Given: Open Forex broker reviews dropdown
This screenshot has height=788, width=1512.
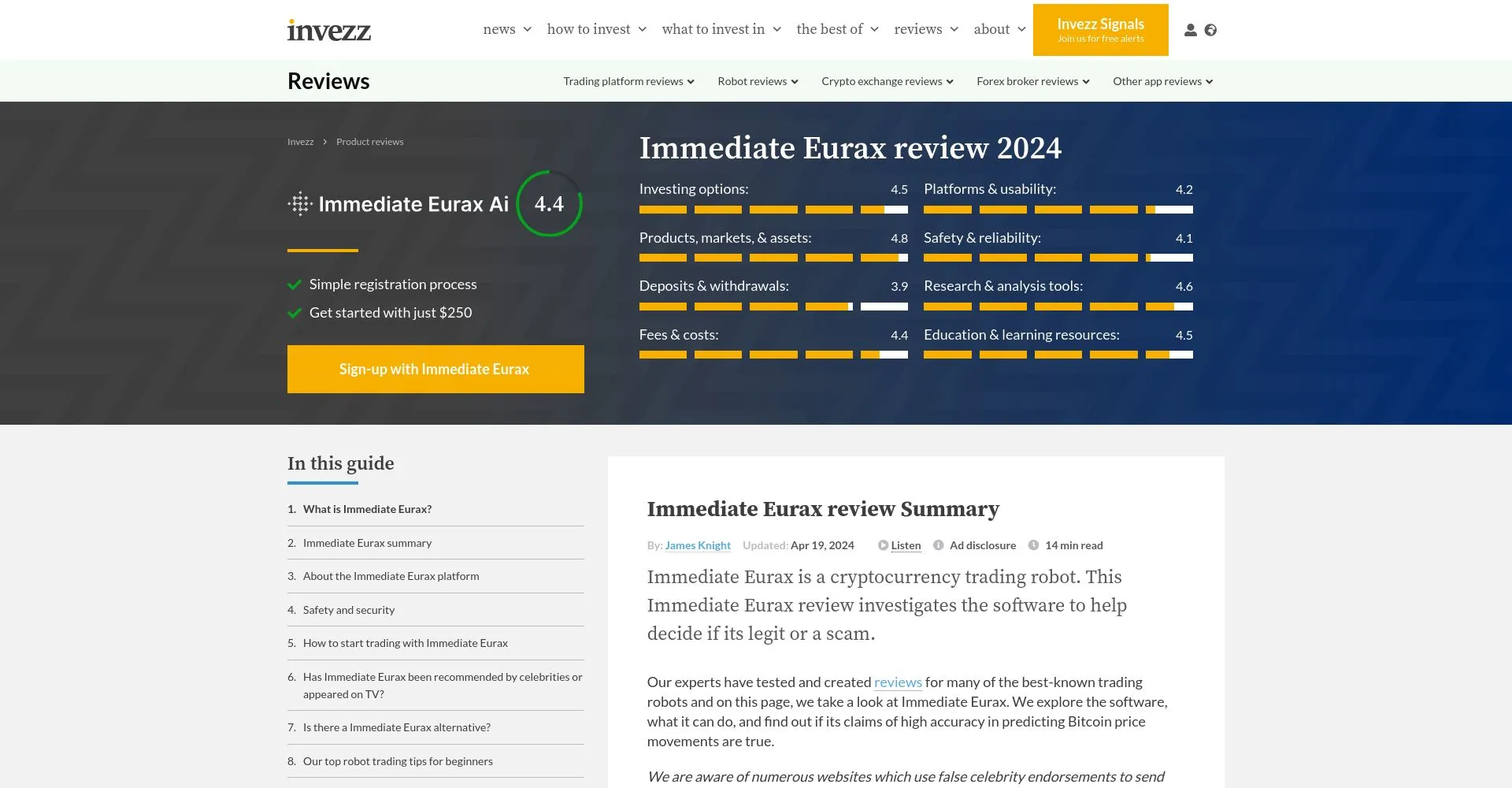Looking at the screenshot, I should coord(1033,81).
